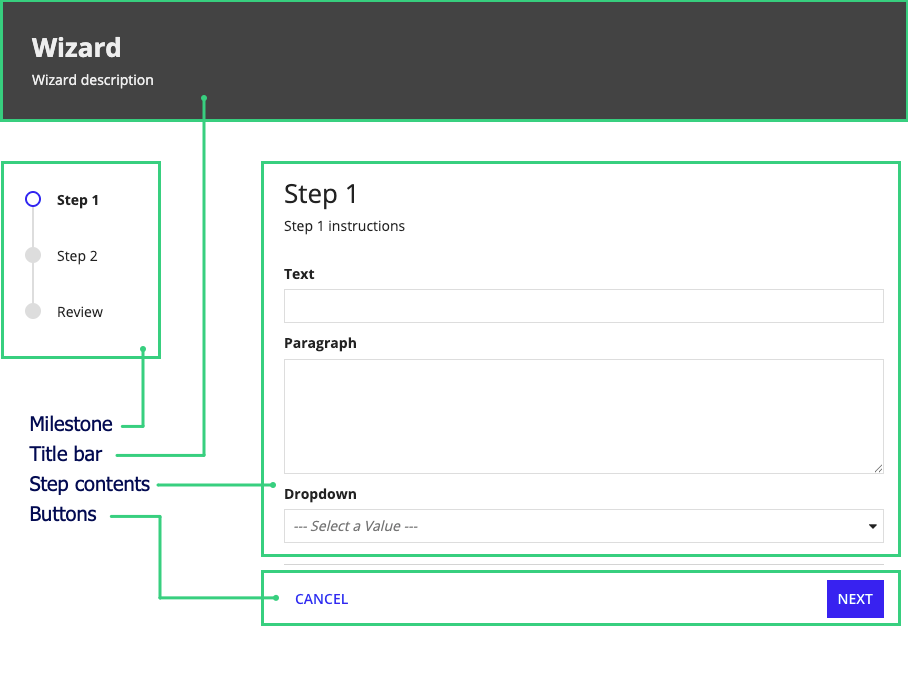Focus the Text input field
The width and height of the screenshot is (908, 685).
584,306
